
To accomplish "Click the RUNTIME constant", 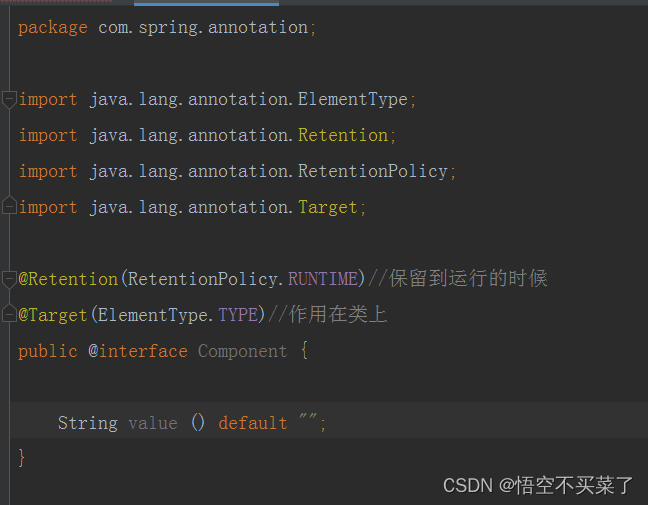I will 323,279.
